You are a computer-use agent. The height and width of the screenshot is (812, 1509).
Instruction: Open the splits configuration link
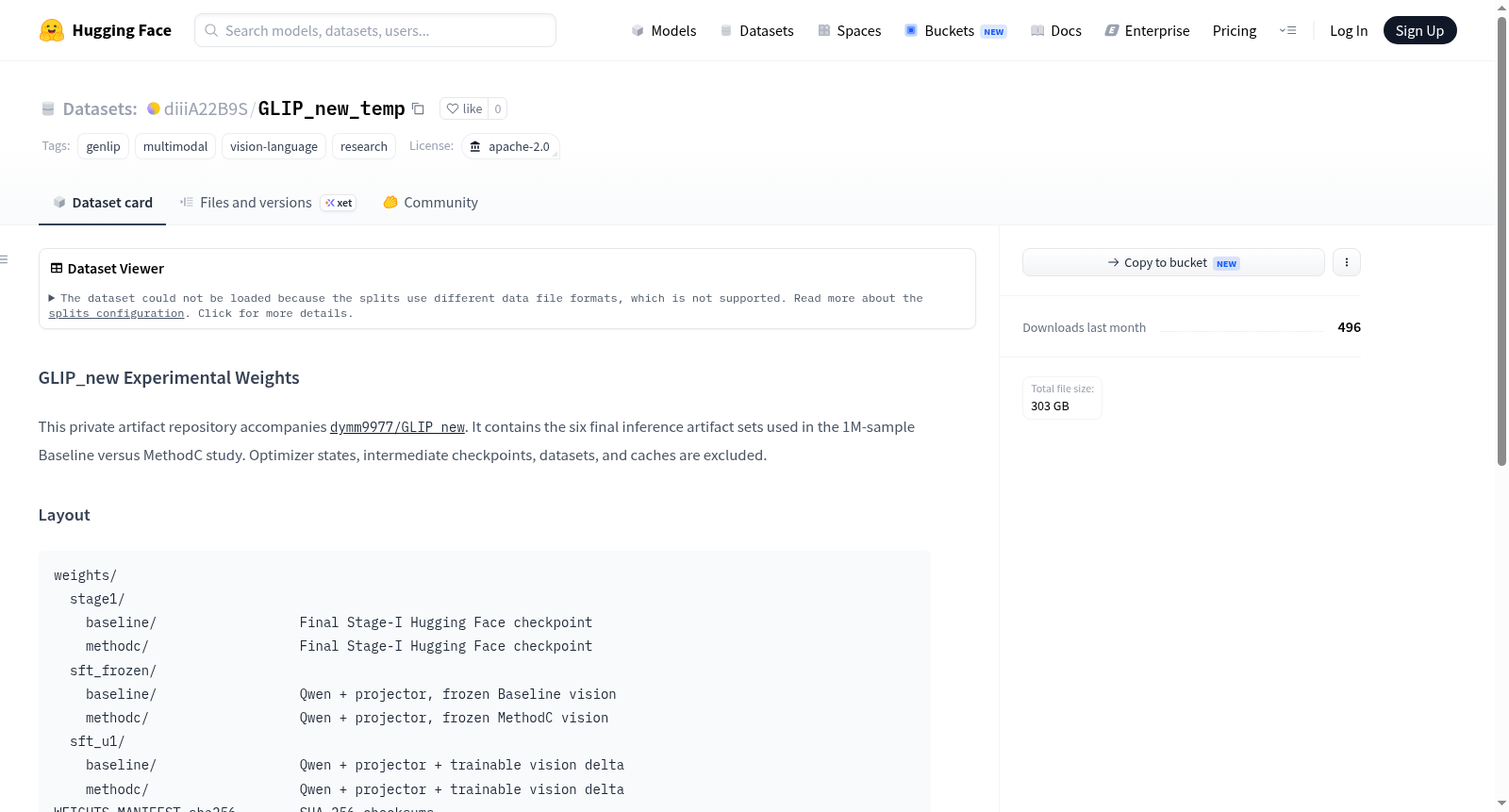(117, 313)
